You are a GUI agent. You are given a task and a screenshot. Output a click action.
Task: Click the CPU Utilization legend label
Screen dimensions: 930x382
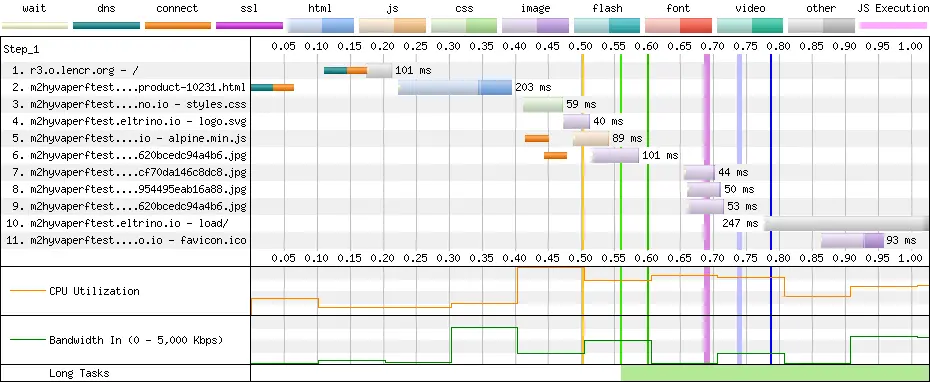[x=94, y=291]
